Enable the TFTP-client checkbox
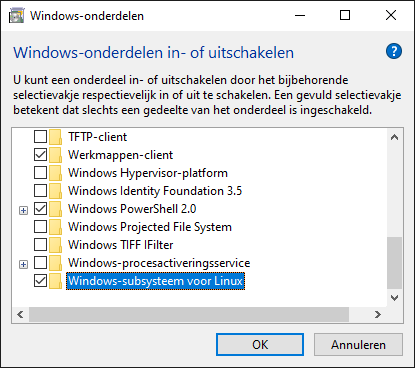Image resolution: width=415 pixels, height=368 pixels. (40, 137)
